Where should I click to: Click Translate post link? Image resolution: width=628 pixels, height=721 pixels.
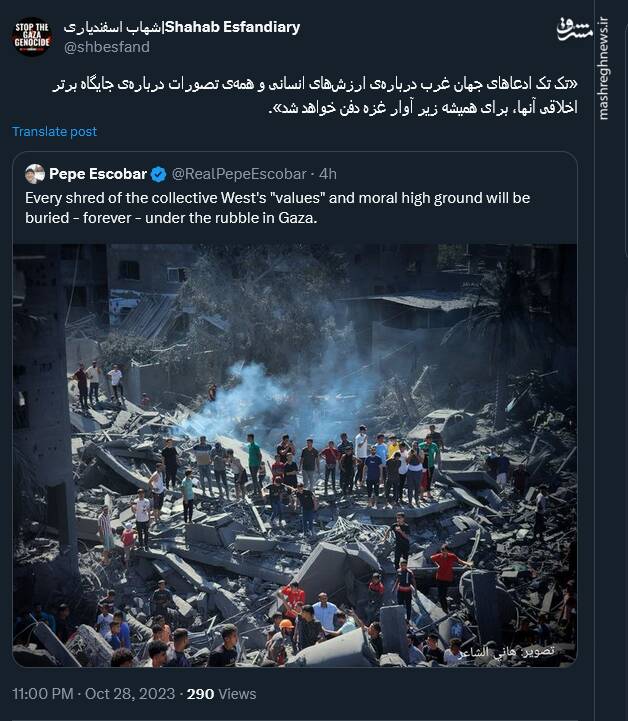tap(54, 132)
